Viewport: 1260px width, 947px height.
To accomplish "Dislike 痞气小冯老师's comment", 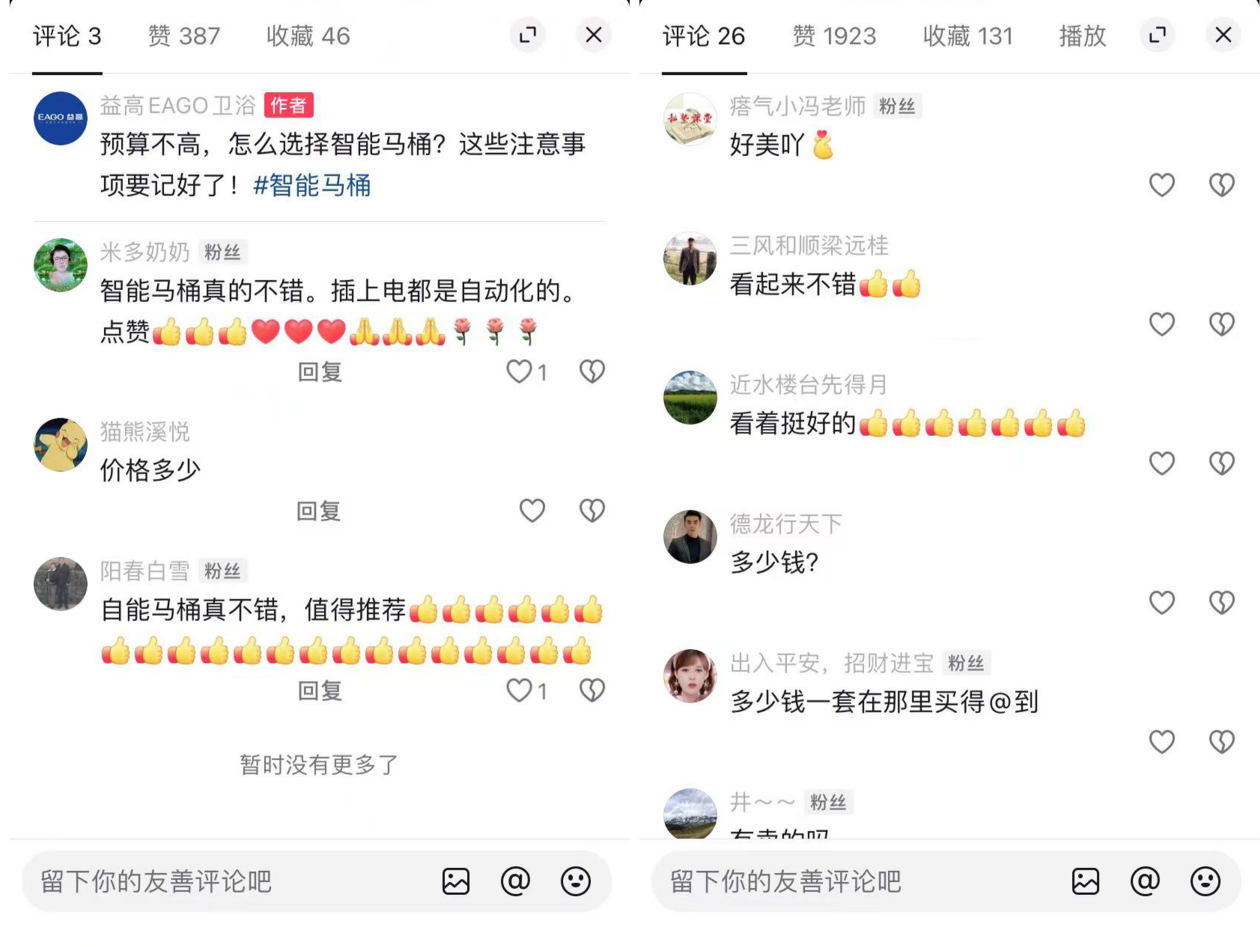I will 1222,185.
